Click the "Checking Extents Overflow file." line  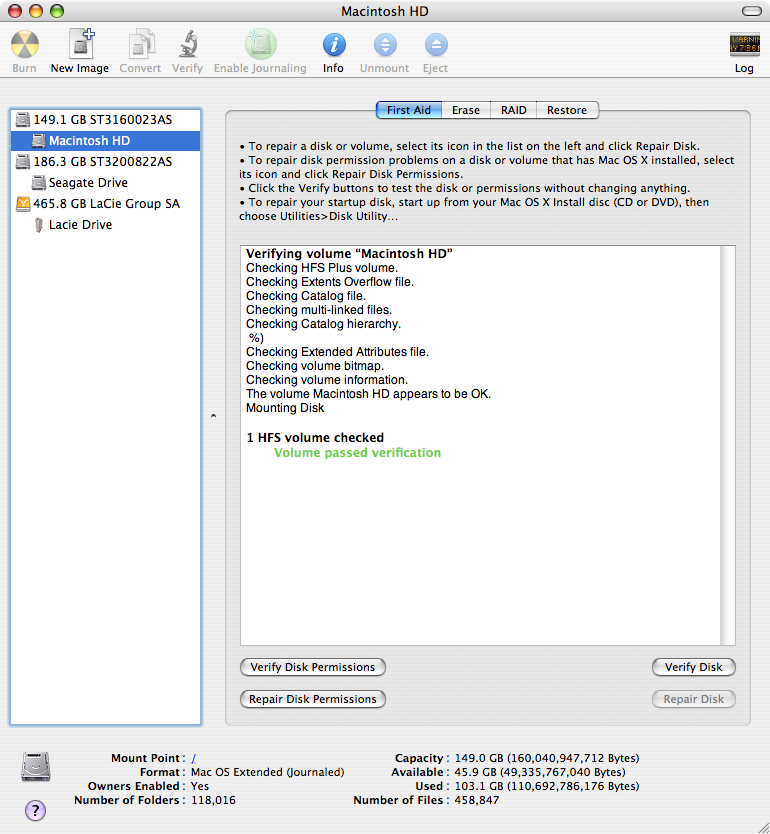(x=330, y=282)
